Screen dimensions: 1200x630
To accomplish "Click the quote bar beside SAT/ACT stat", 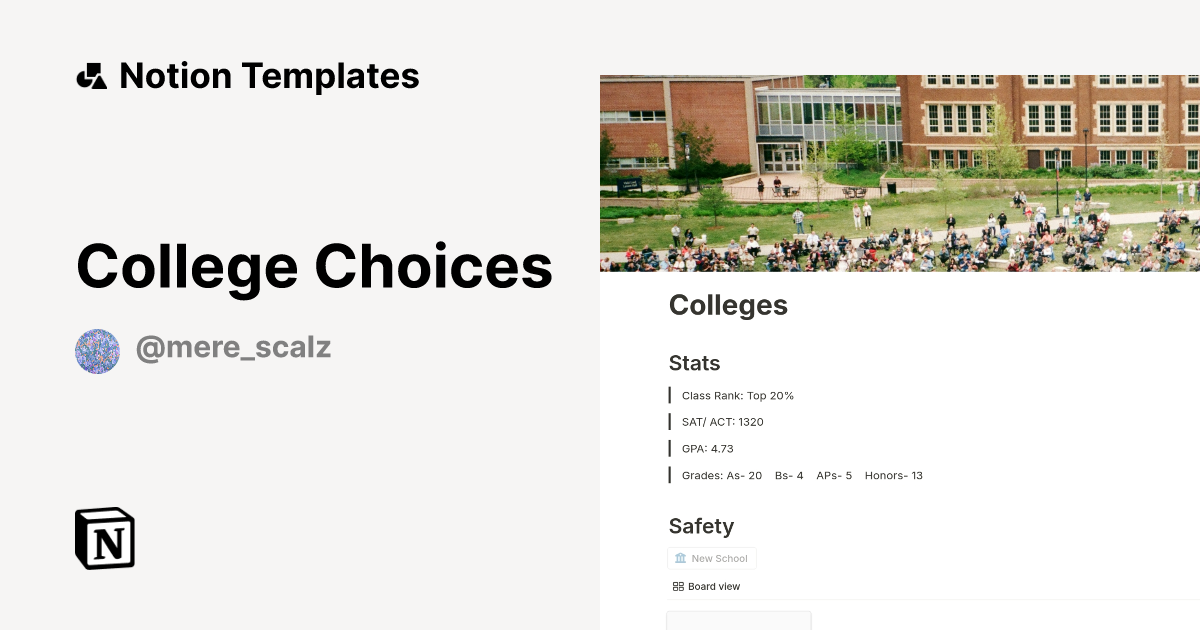I will 670,421.
